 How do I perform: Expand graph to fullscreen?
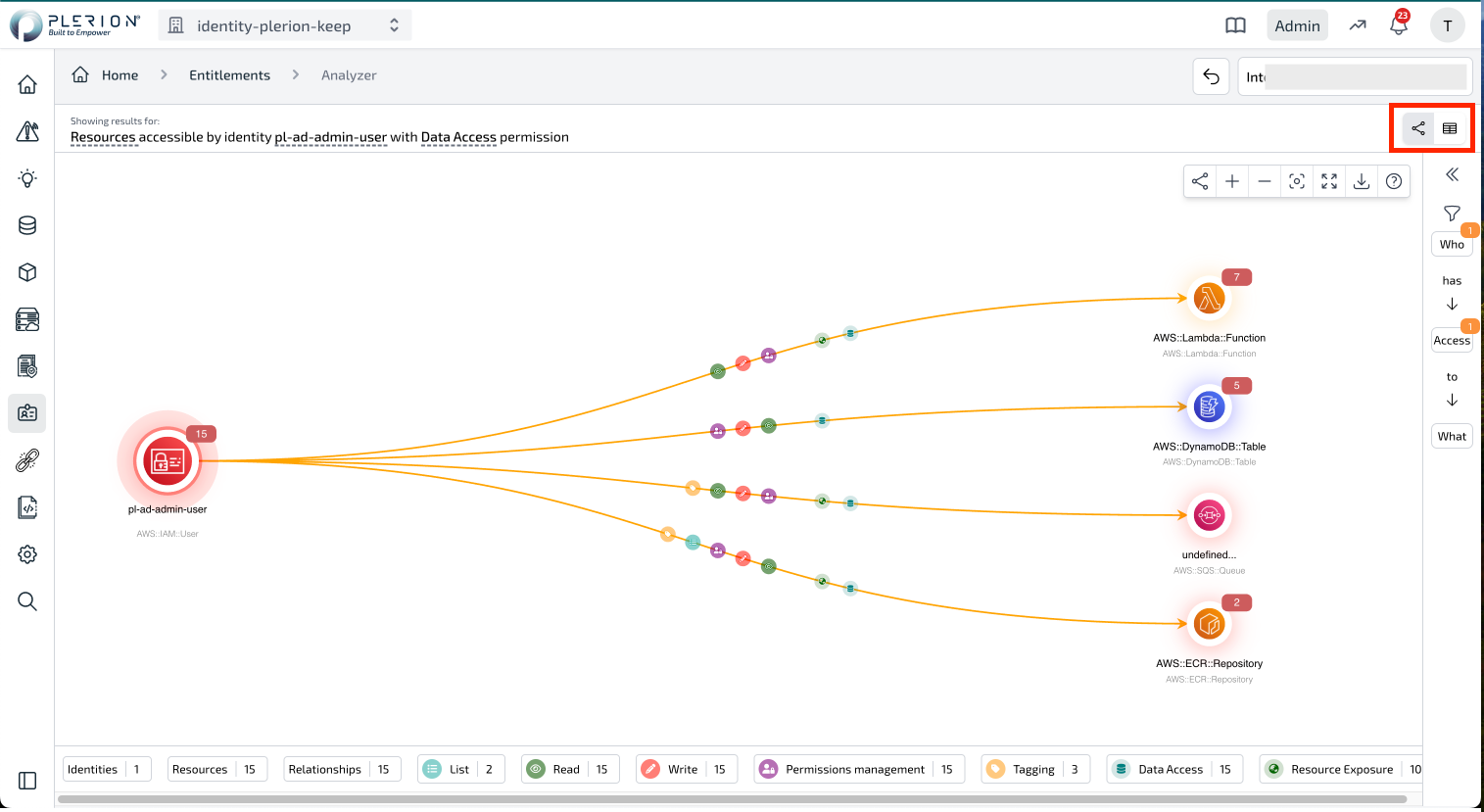click(x=1329, y=181)
